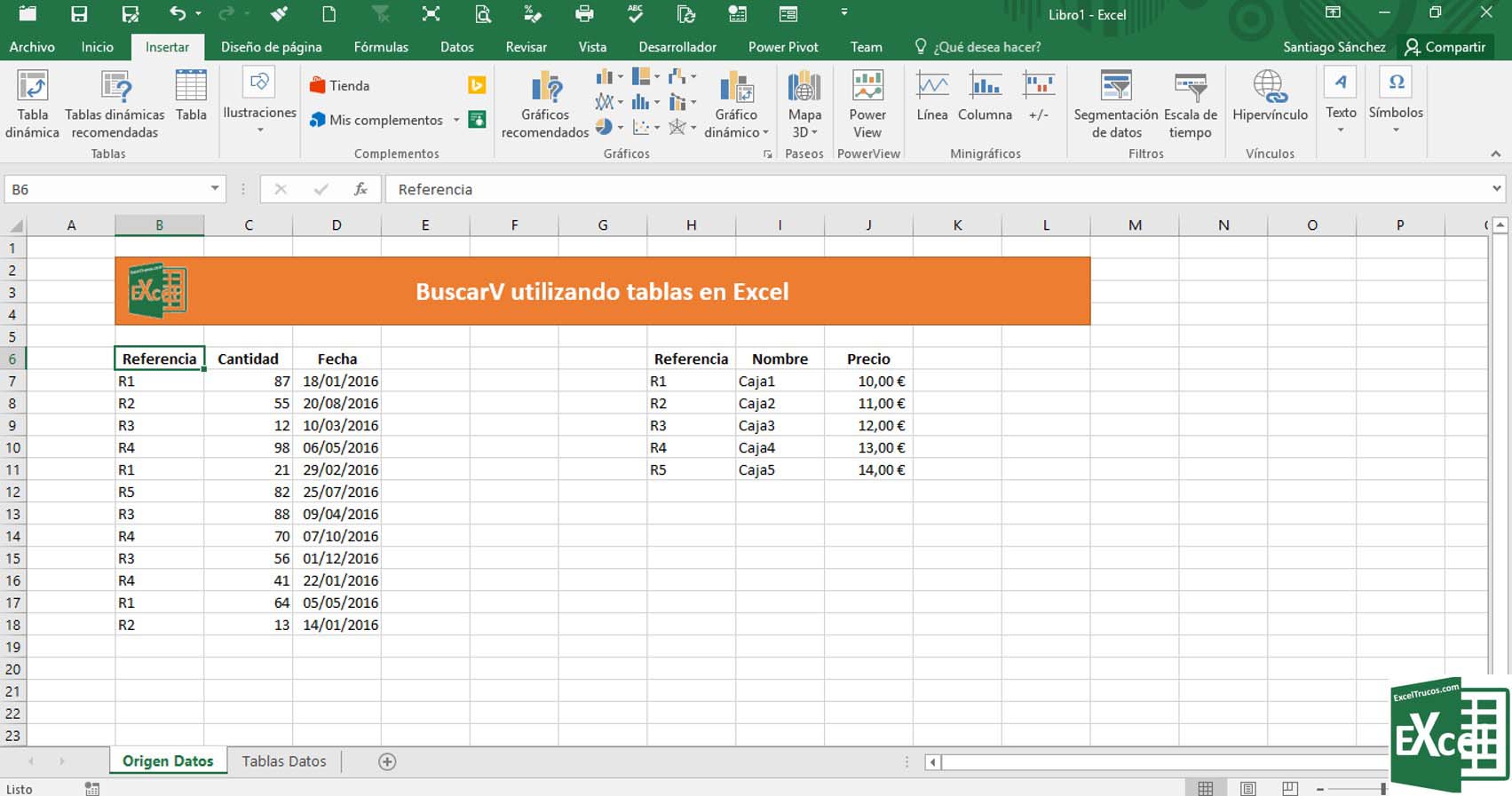
Task: Open Gráficos recomendados
Action: click(545, 88)
